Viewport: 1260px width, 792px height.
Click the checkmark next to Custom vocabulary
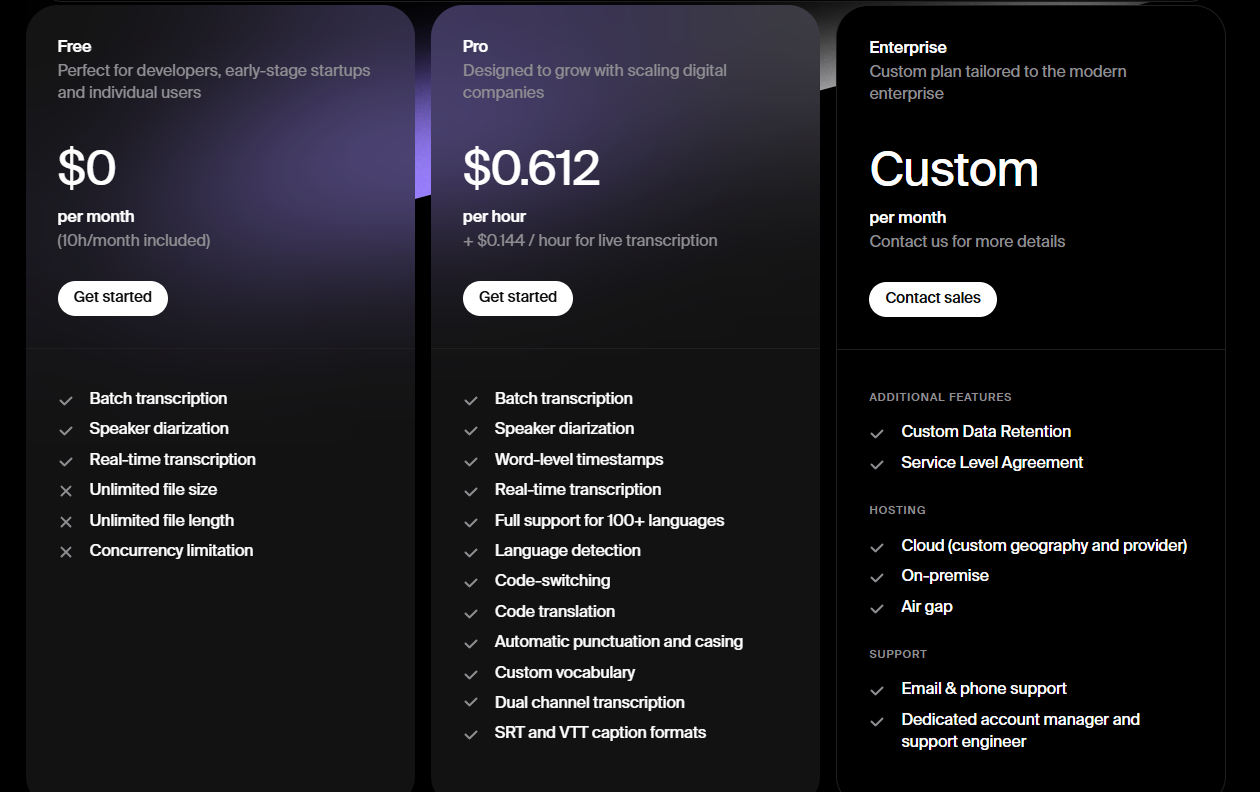[471, 674]
